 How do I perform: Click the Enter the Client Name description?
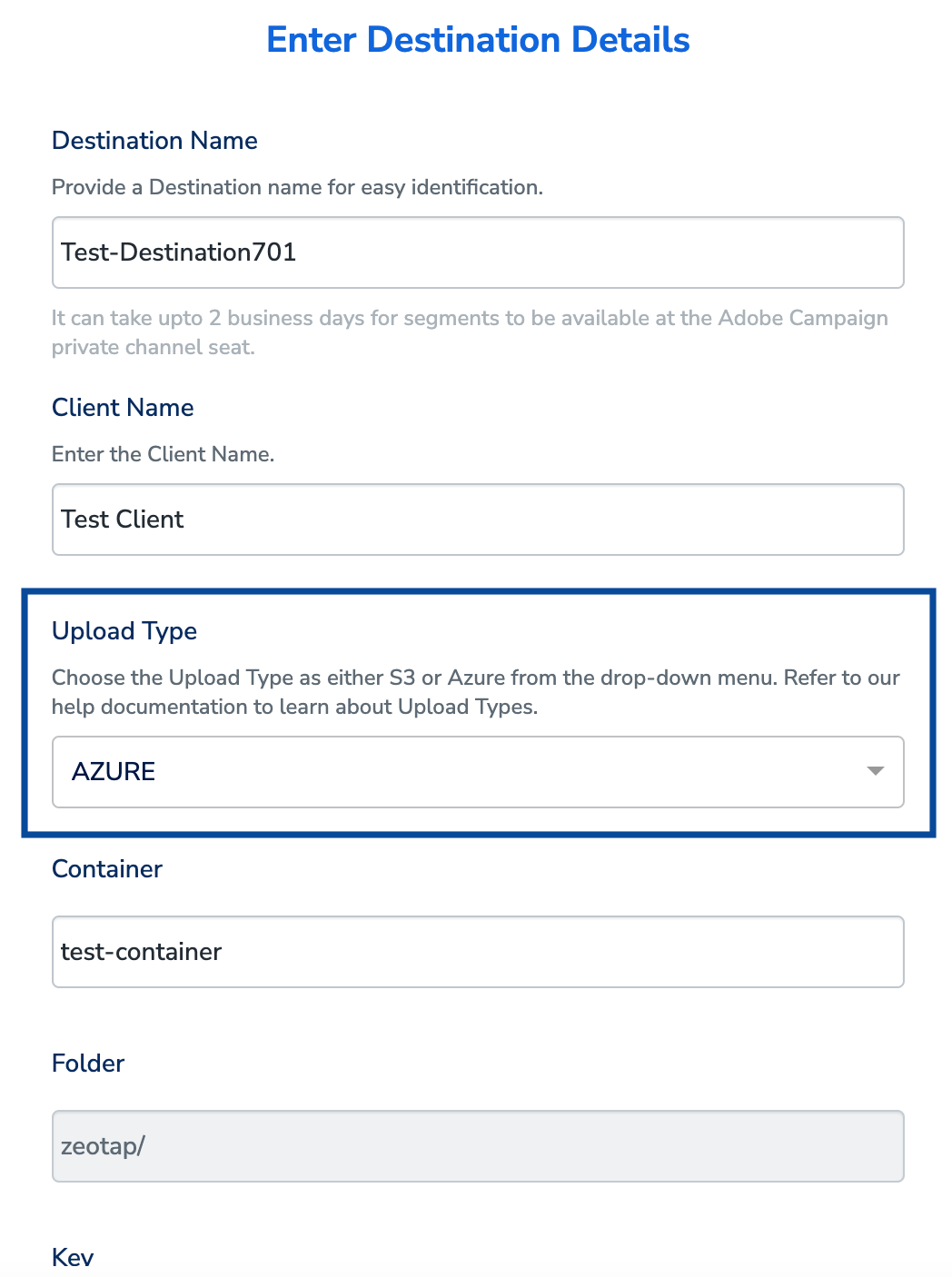(x=165, y=454)
